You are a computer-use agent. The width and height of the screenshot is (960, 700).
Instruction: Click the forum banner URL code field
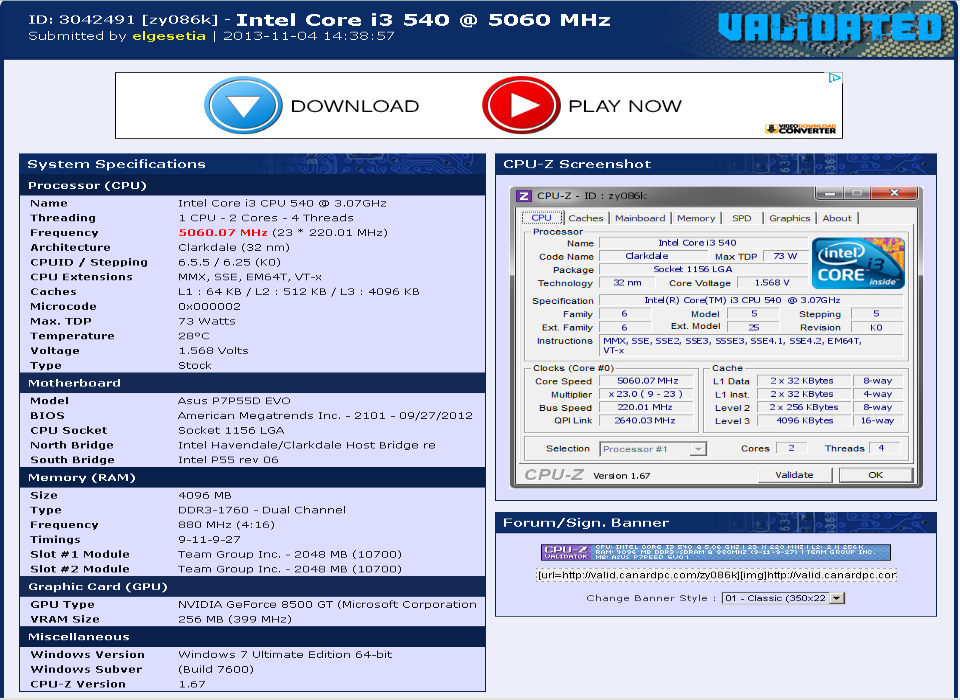[x=716, y=575]
